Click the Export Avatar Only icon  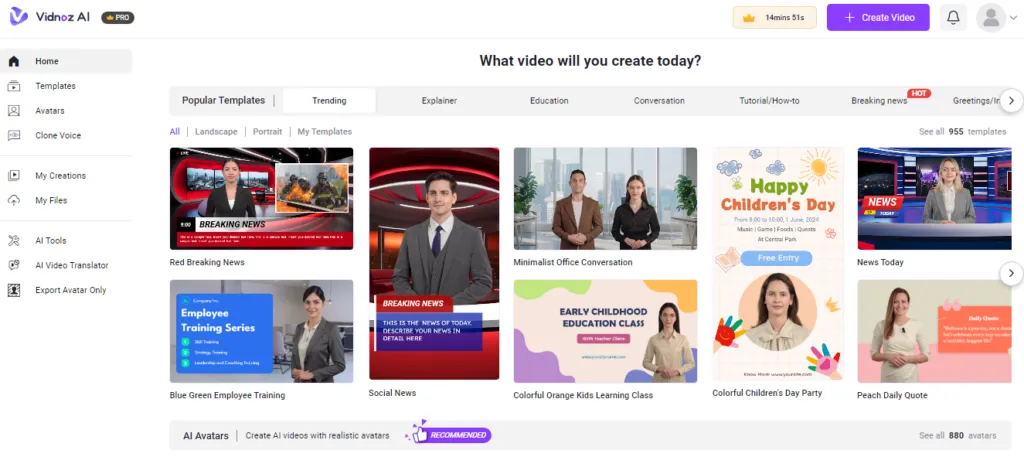(x=14, y=291)
